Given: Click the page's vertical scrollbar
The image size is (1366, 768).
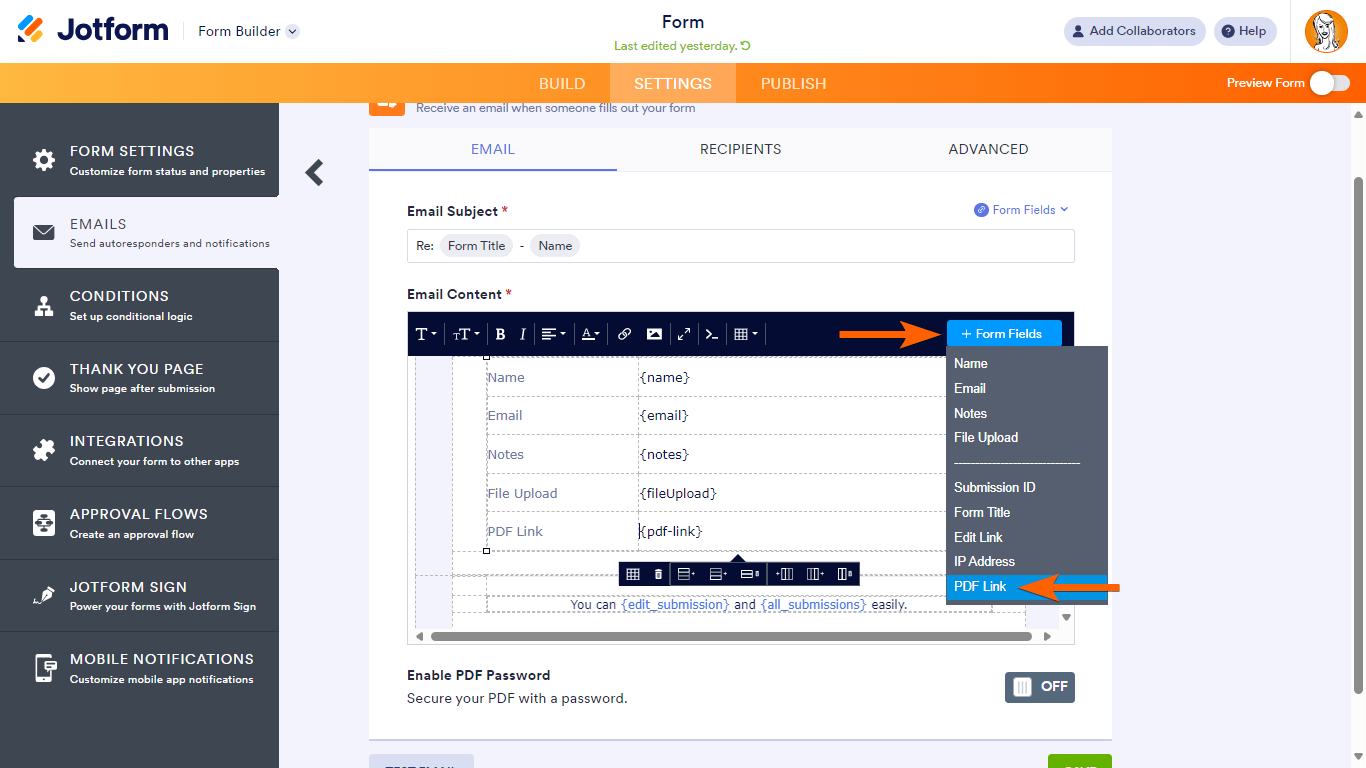Looking at the screenshot, I should click(x=1358, y=436).
